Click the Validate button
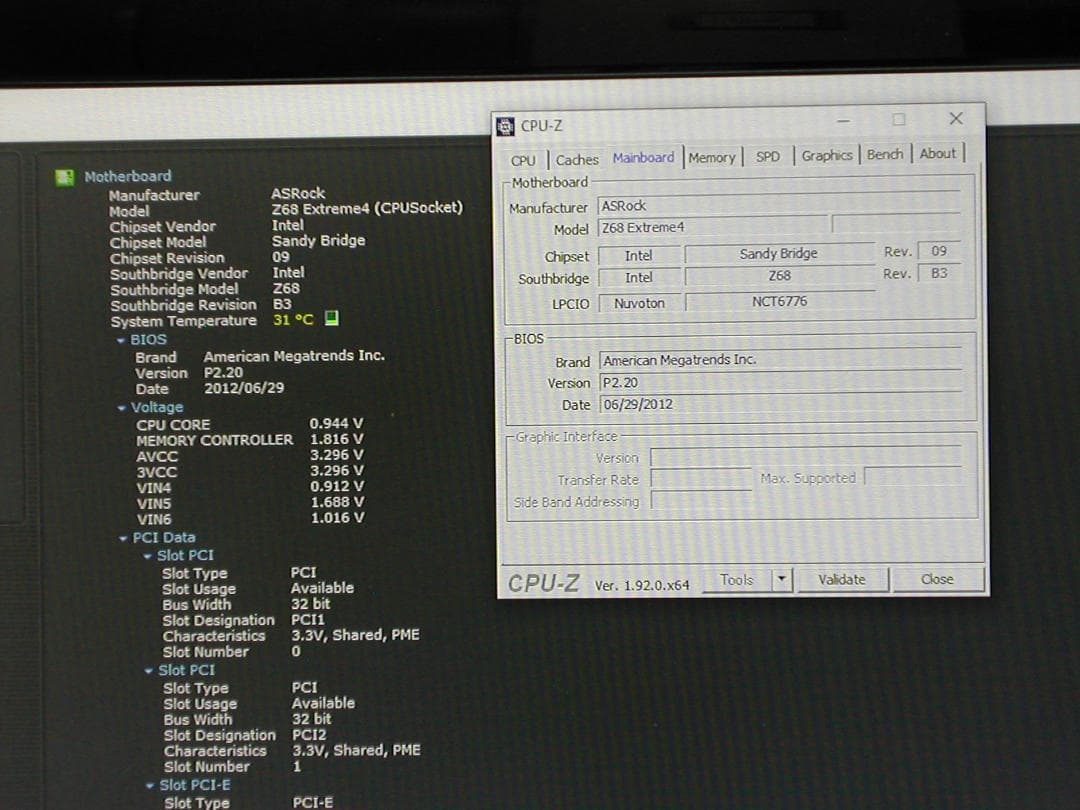Viewport: 1080px width, 810px height. [843, 579]
